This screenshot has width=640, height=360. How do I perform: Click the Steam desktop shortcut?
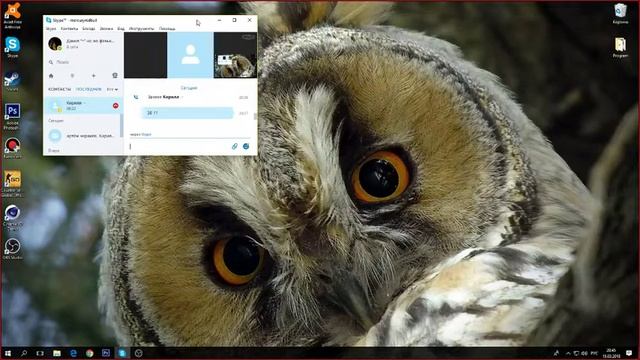click(x=12, y=81)
